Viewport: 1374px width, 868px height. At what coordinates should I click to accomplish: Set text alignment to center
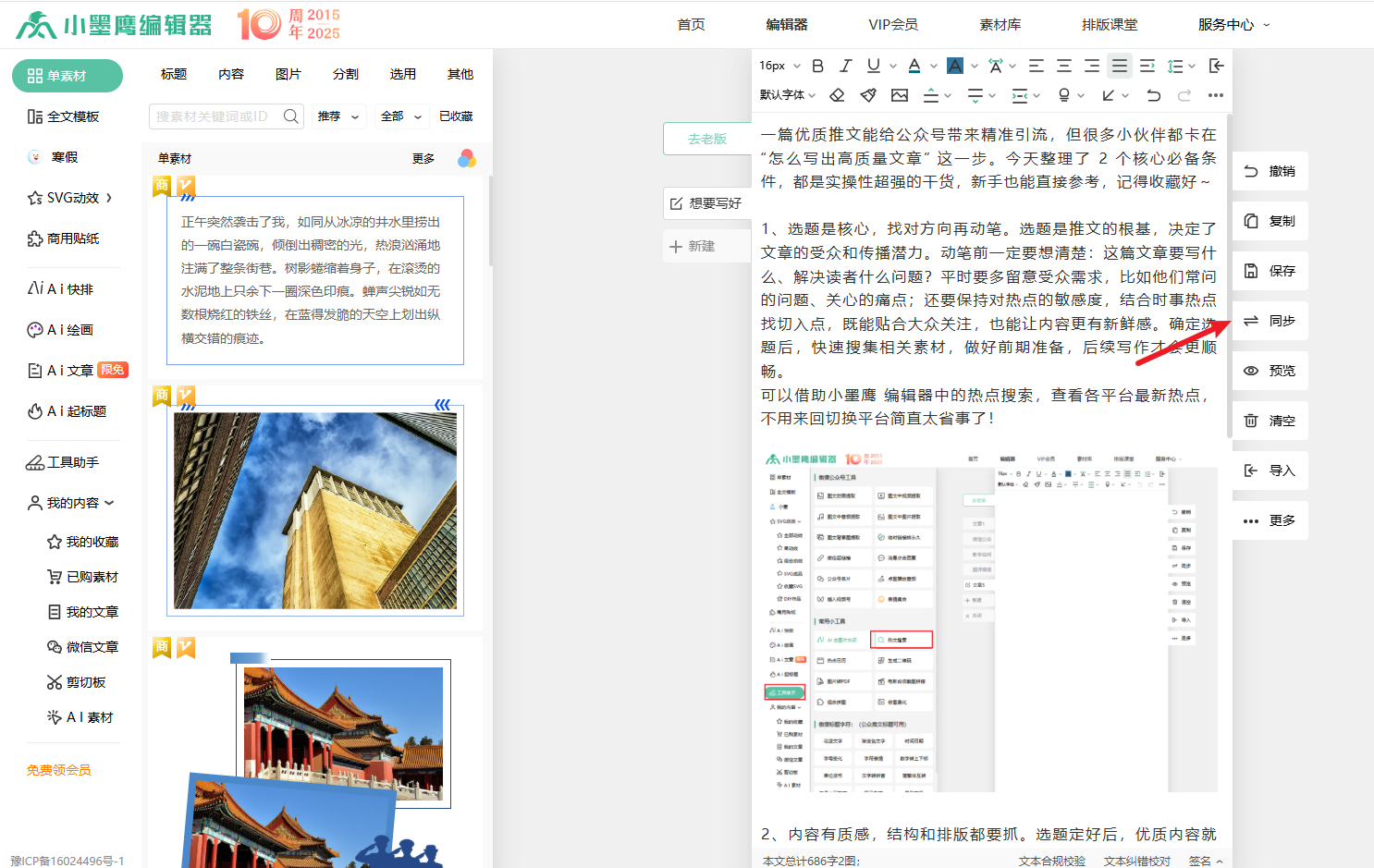1064,66
